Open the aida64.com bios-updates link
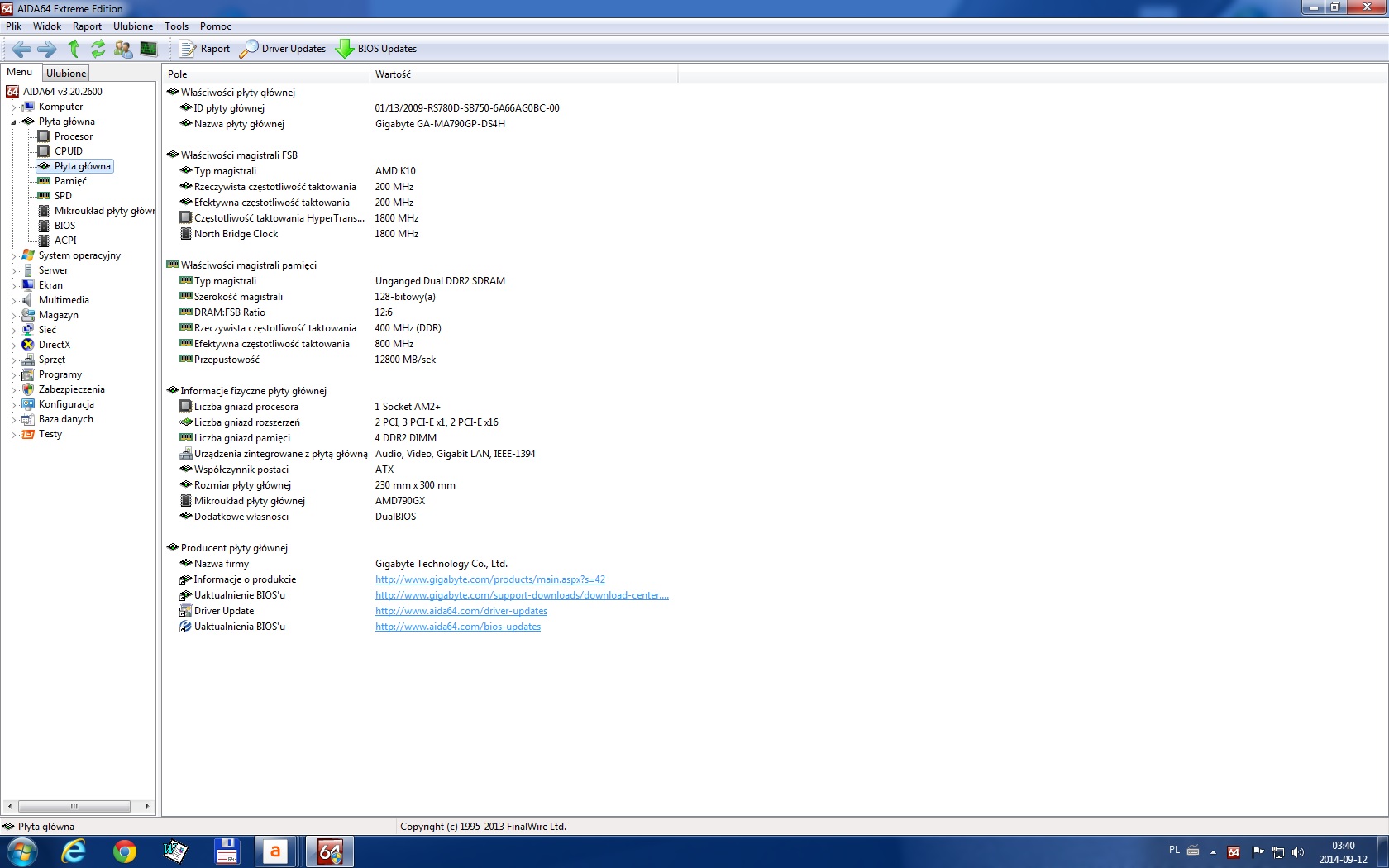This screenshot has width=1389, height=868. pyautogui.click(x=458, y=627)
